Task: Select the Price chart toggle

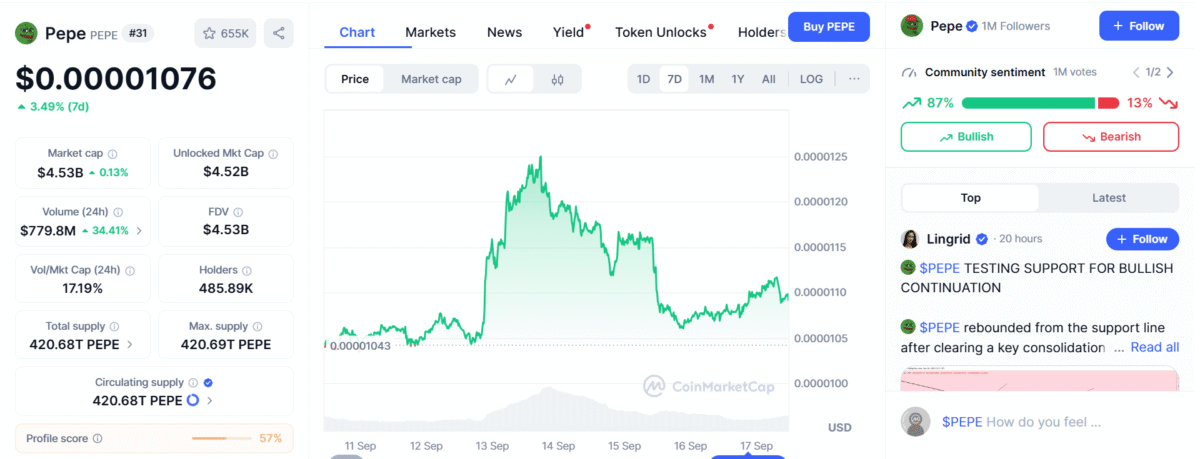Action: pos(355,79)
